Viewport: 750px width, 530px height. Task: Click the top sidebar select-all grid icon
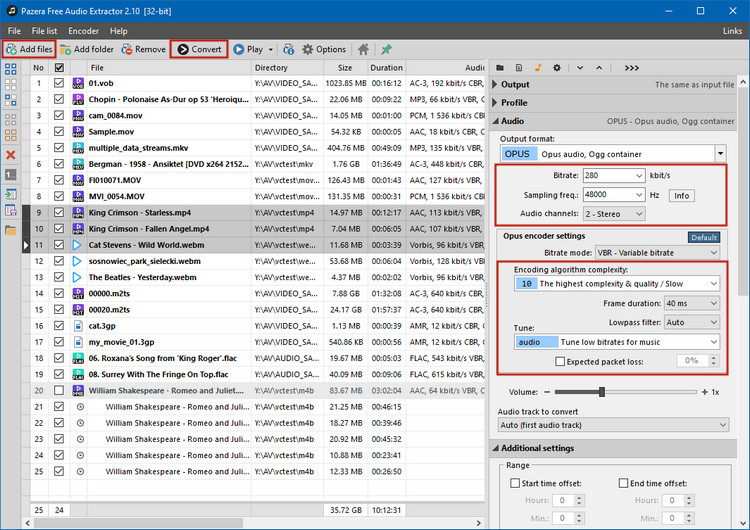[x=11, y=69]
